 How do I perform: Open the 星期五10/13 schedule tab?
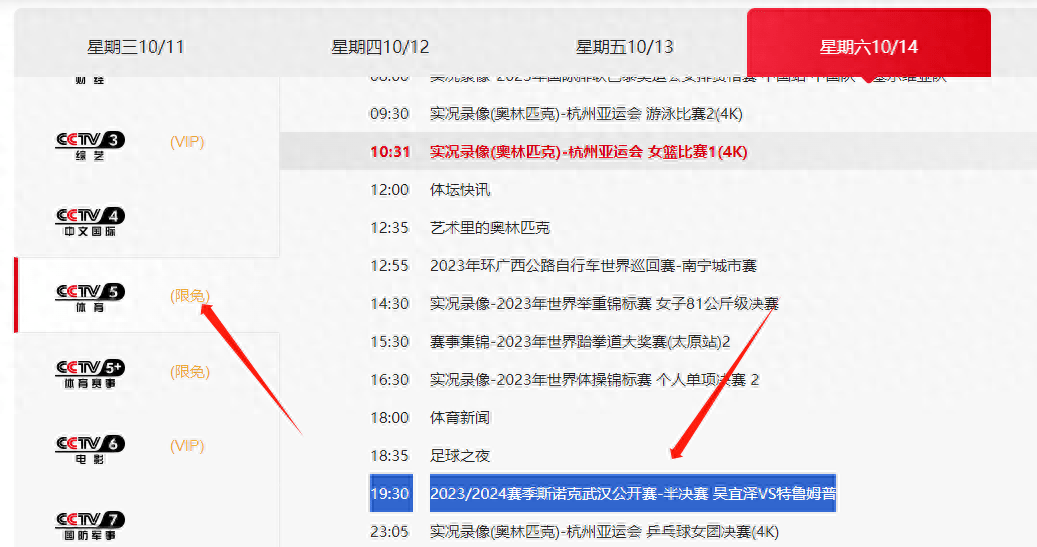[x=624, y=47]
